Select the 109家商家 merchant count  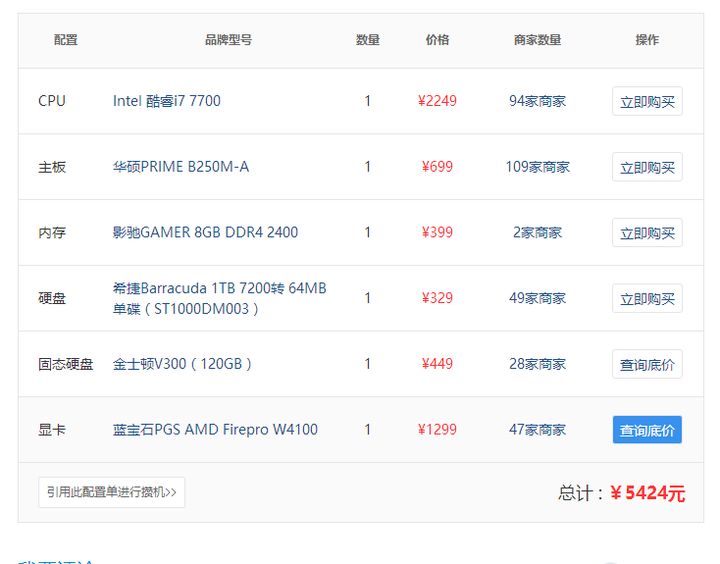click(x=537, y=167)
